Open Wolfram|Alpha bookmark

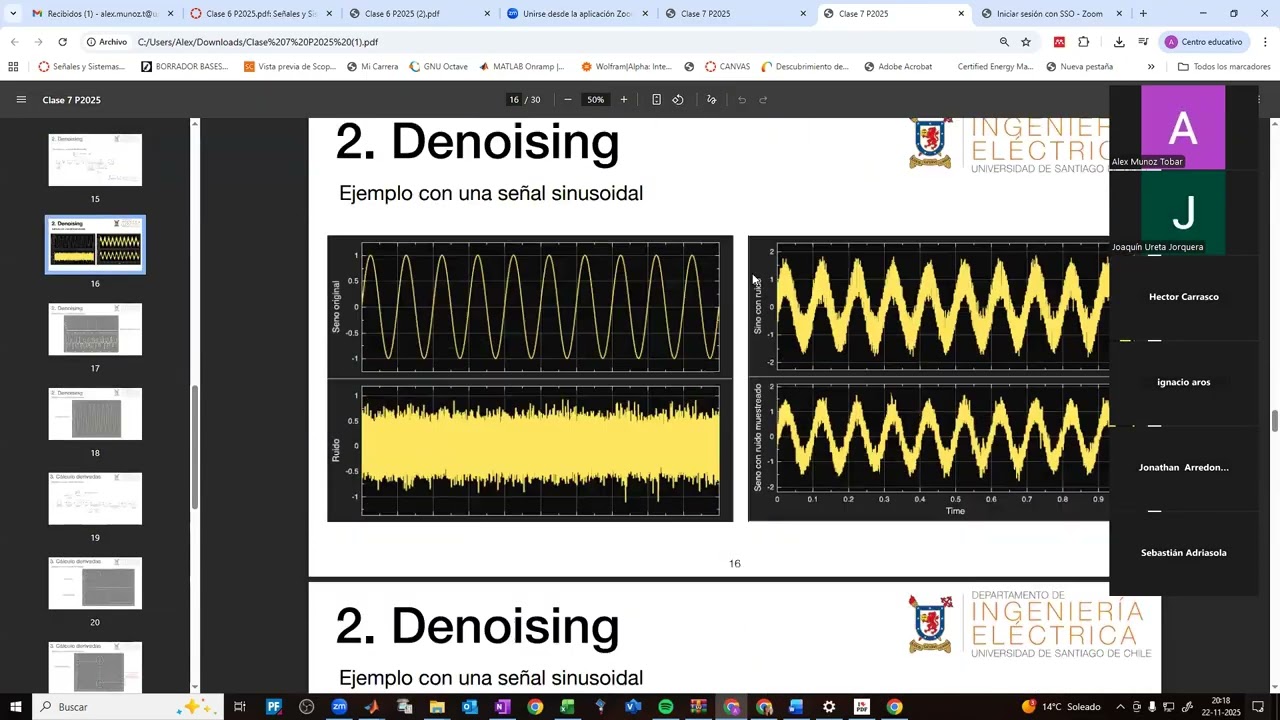(x=626, y=67)
